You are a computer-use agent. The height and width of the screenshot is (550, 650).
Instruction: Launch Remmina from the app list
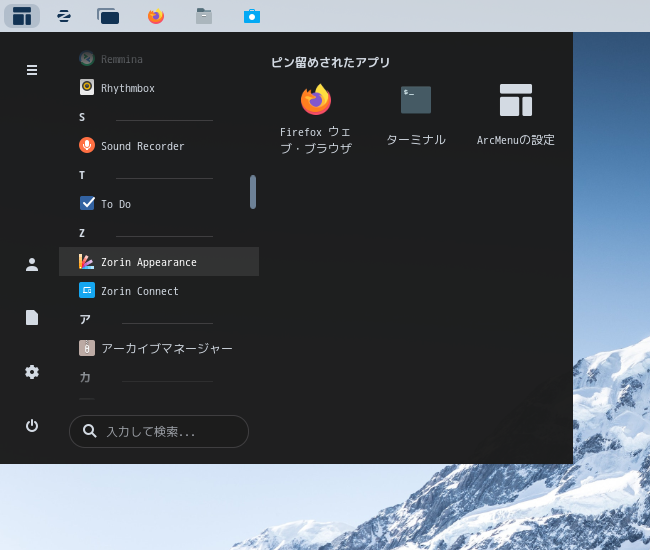pos(159,59)
